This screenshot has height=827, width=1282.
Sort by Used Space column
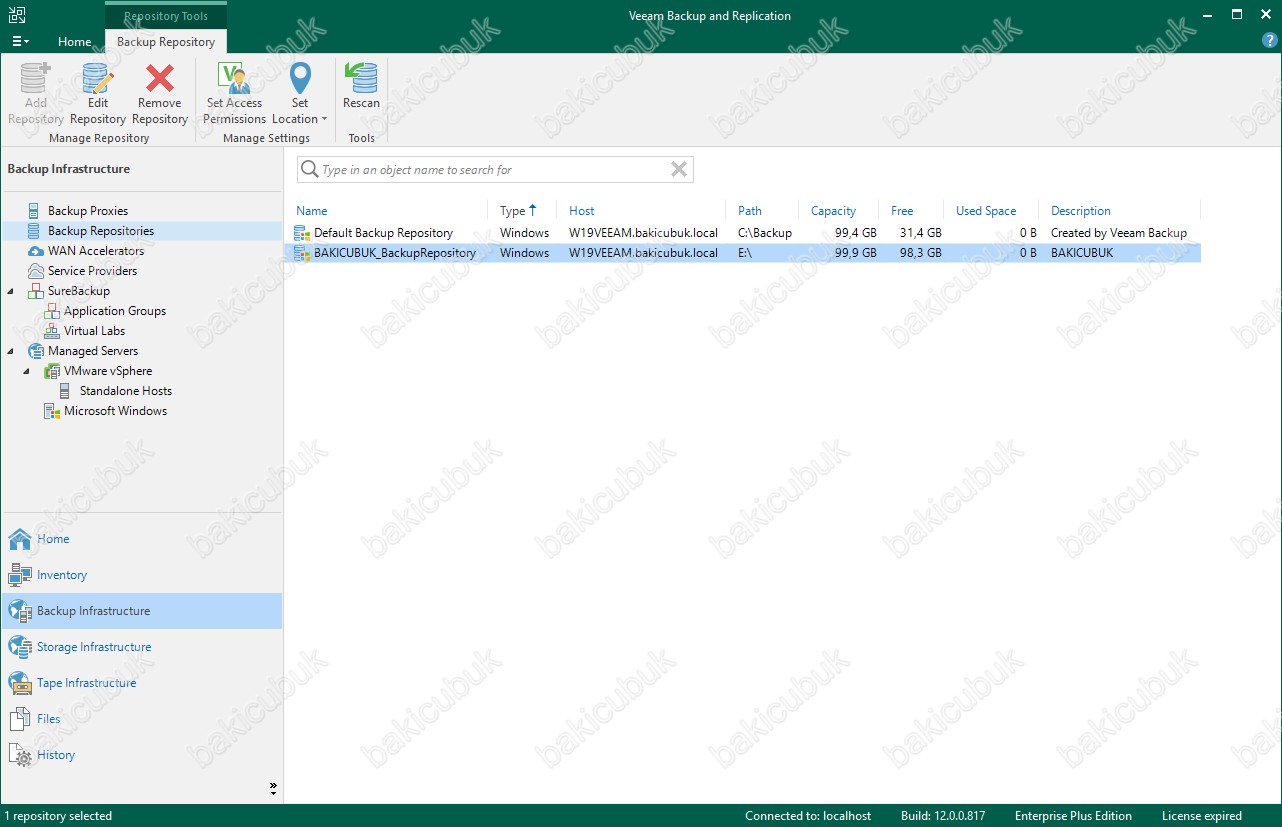point(986,211)
